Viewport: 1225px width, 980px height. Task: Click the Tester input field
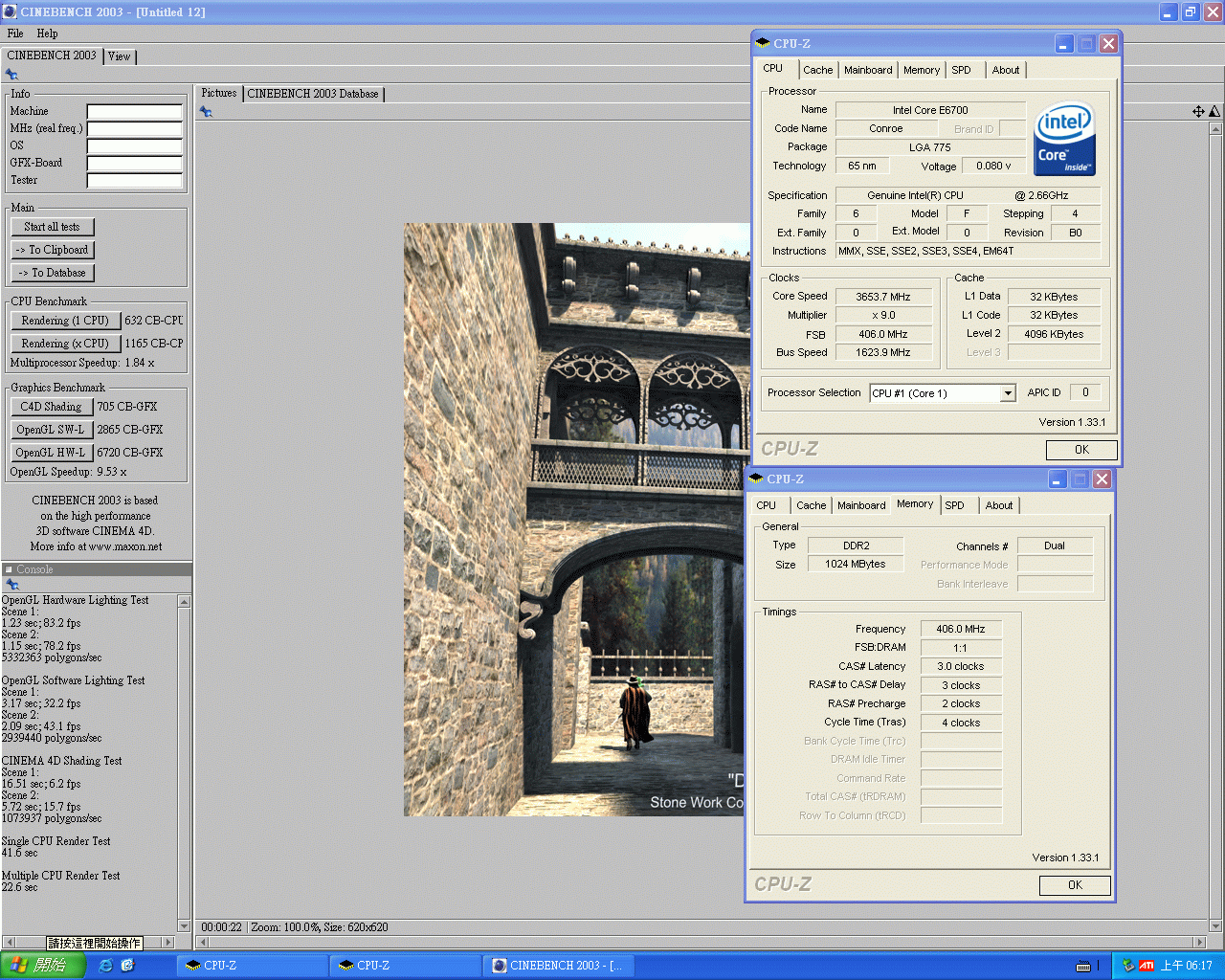tap(135, 181)
